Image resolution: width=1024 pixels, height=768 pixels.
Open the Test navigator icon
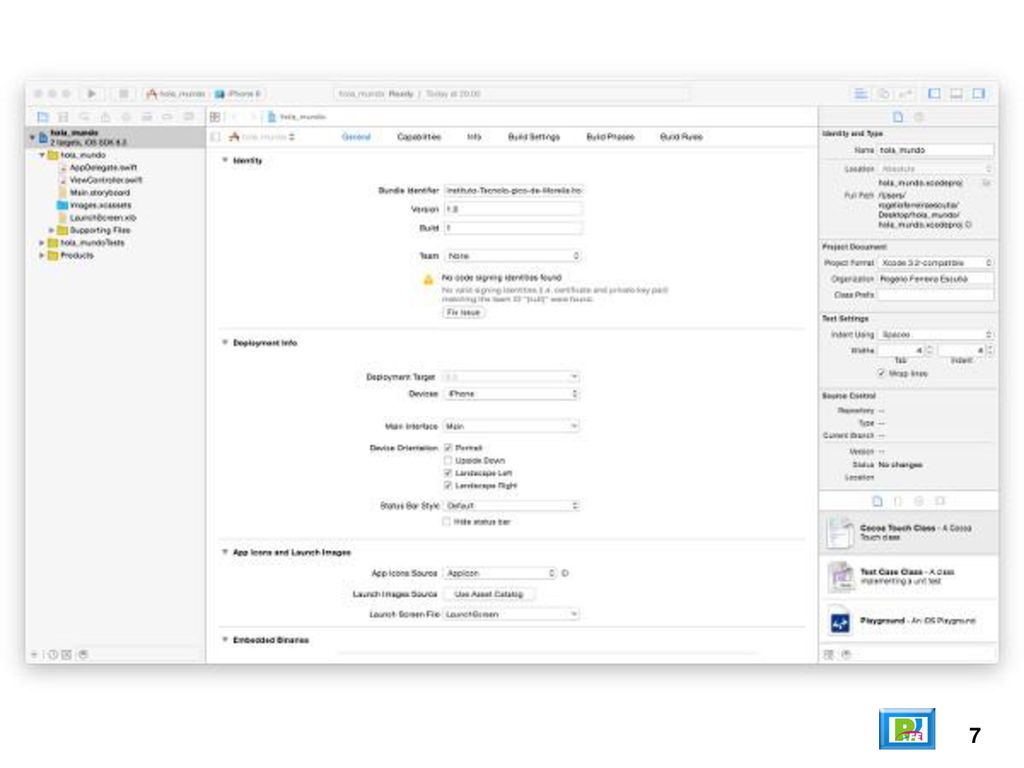click(126, 117)
